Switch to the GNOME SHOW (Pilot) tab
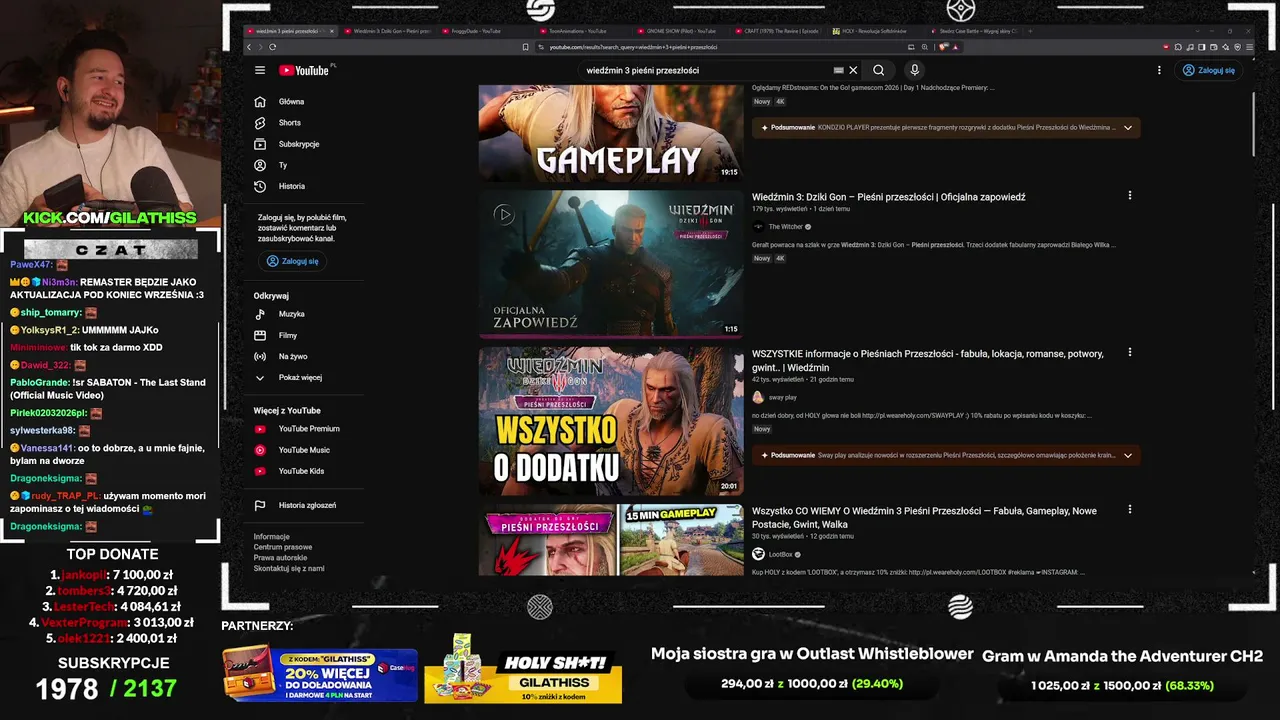 [679, 31]
